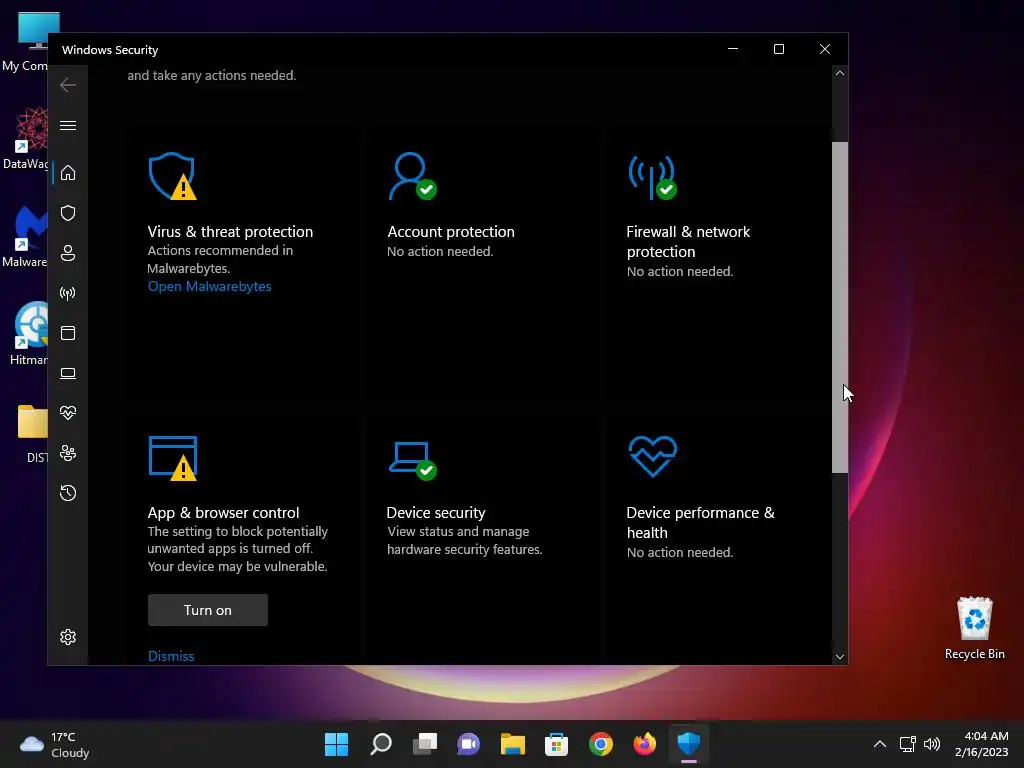The height and width of the screenshot is (768, 1024).
Task: Open Task View on the taskbar
Action: tap(424, 744)
